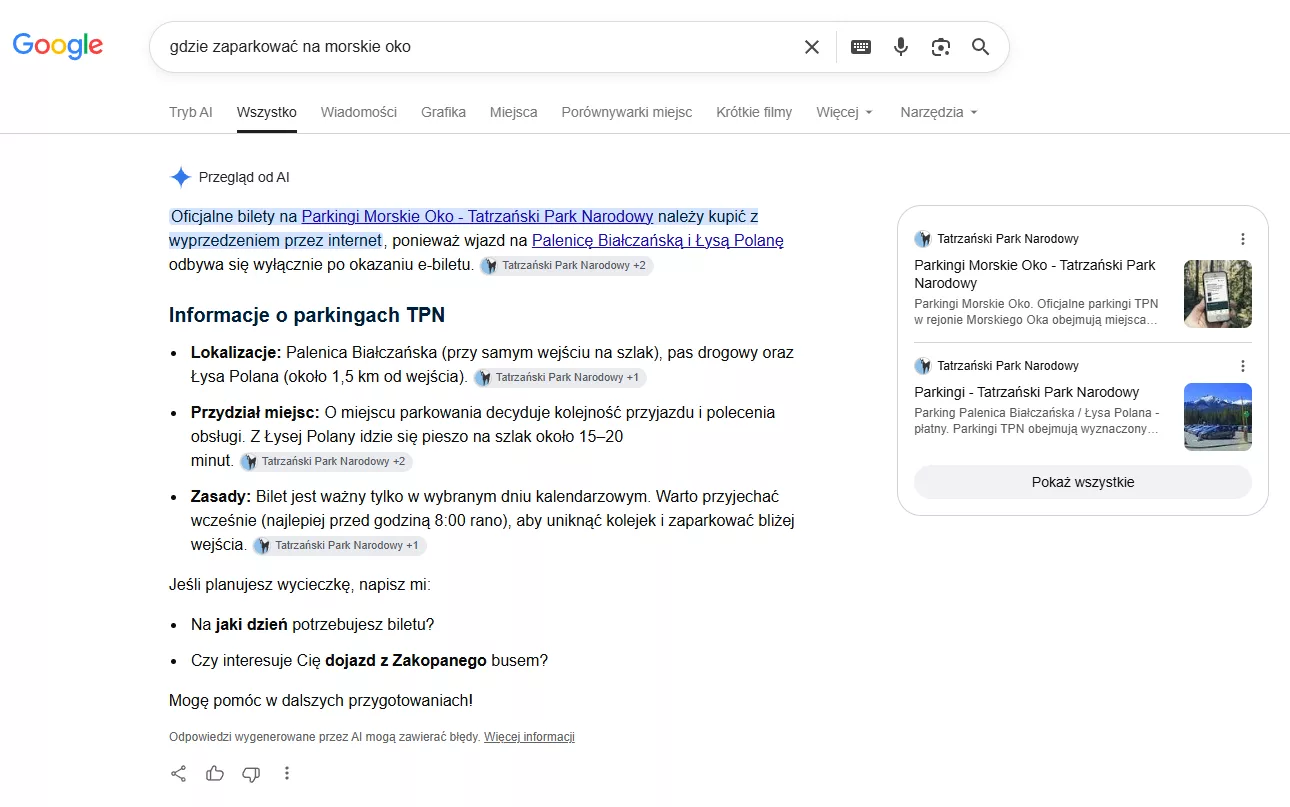Expand the Więcej dropdown
Screen dimensions: 1290x807
[845, 112]
